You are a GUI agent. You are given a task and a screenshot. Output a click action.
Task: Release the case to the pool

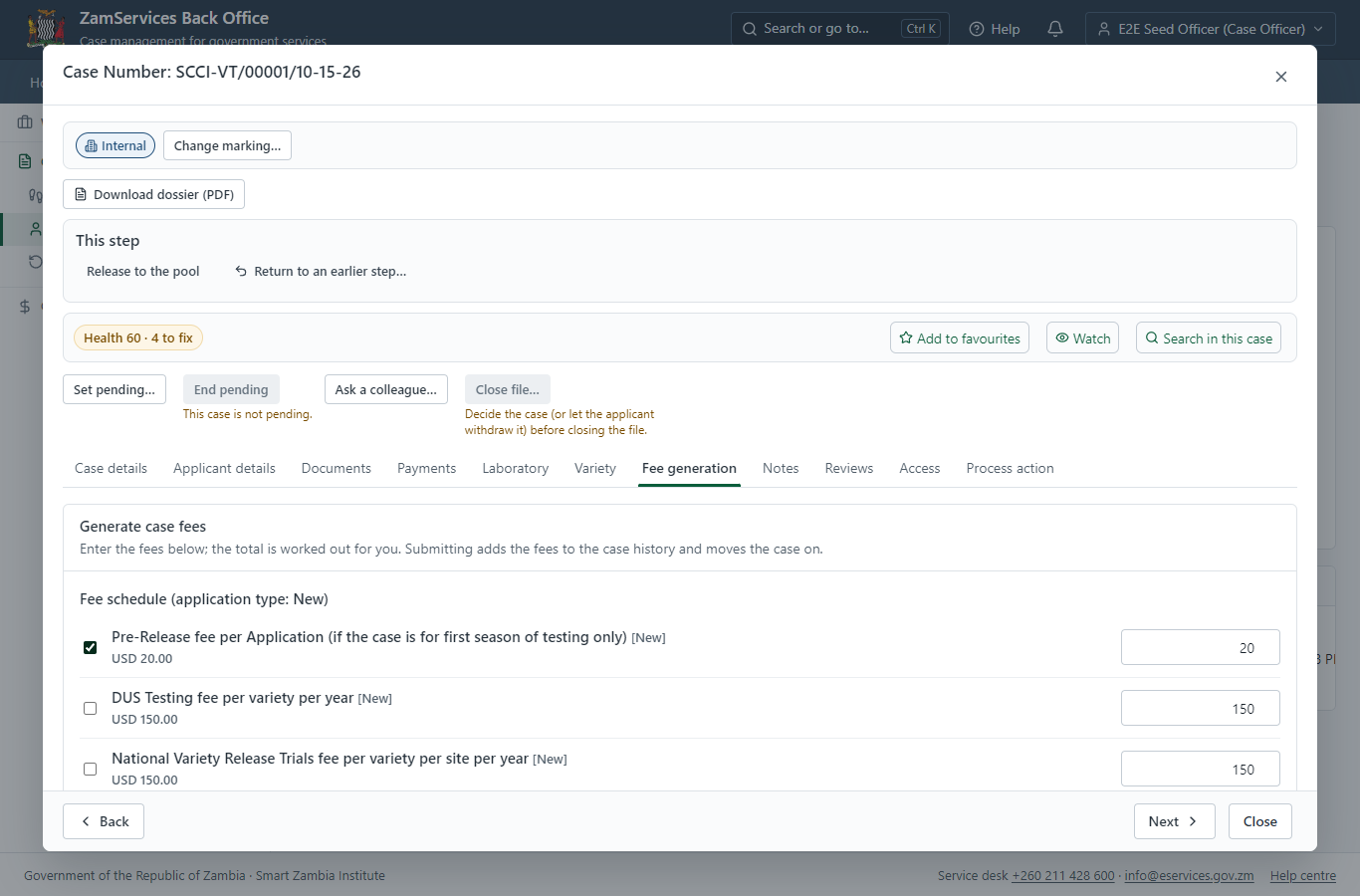142,271
